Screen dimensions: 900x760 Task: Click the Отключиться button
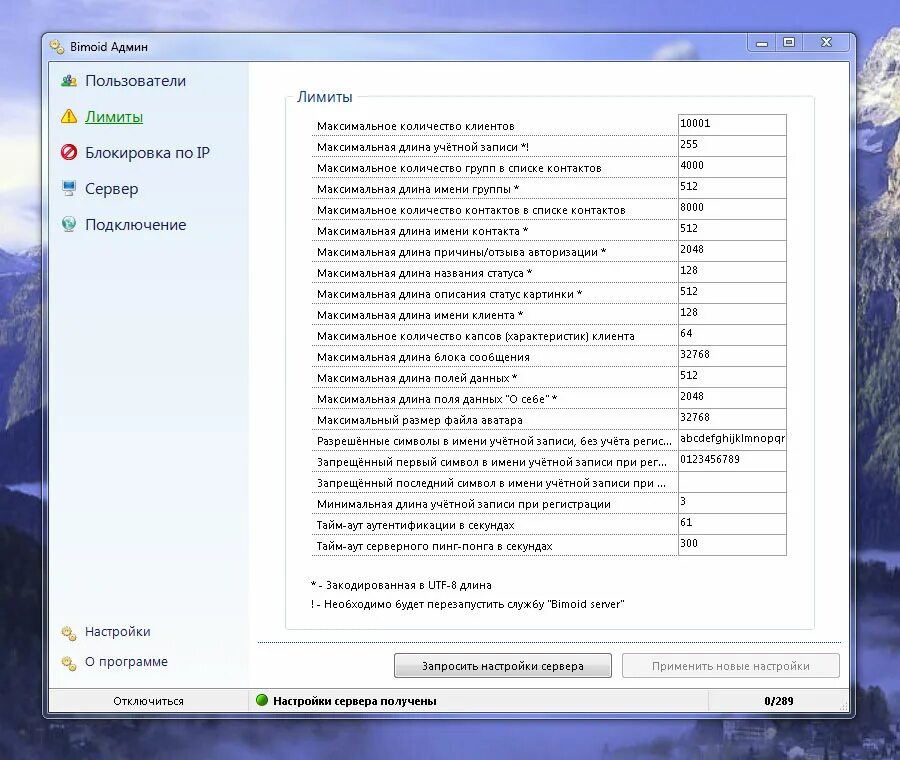pos(148,701)
